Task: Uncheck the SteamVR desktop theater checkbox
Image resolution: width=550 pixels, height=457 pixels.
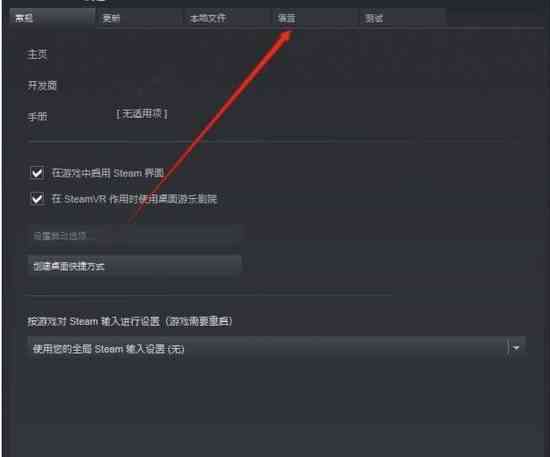Action: [x=37, y=199]
